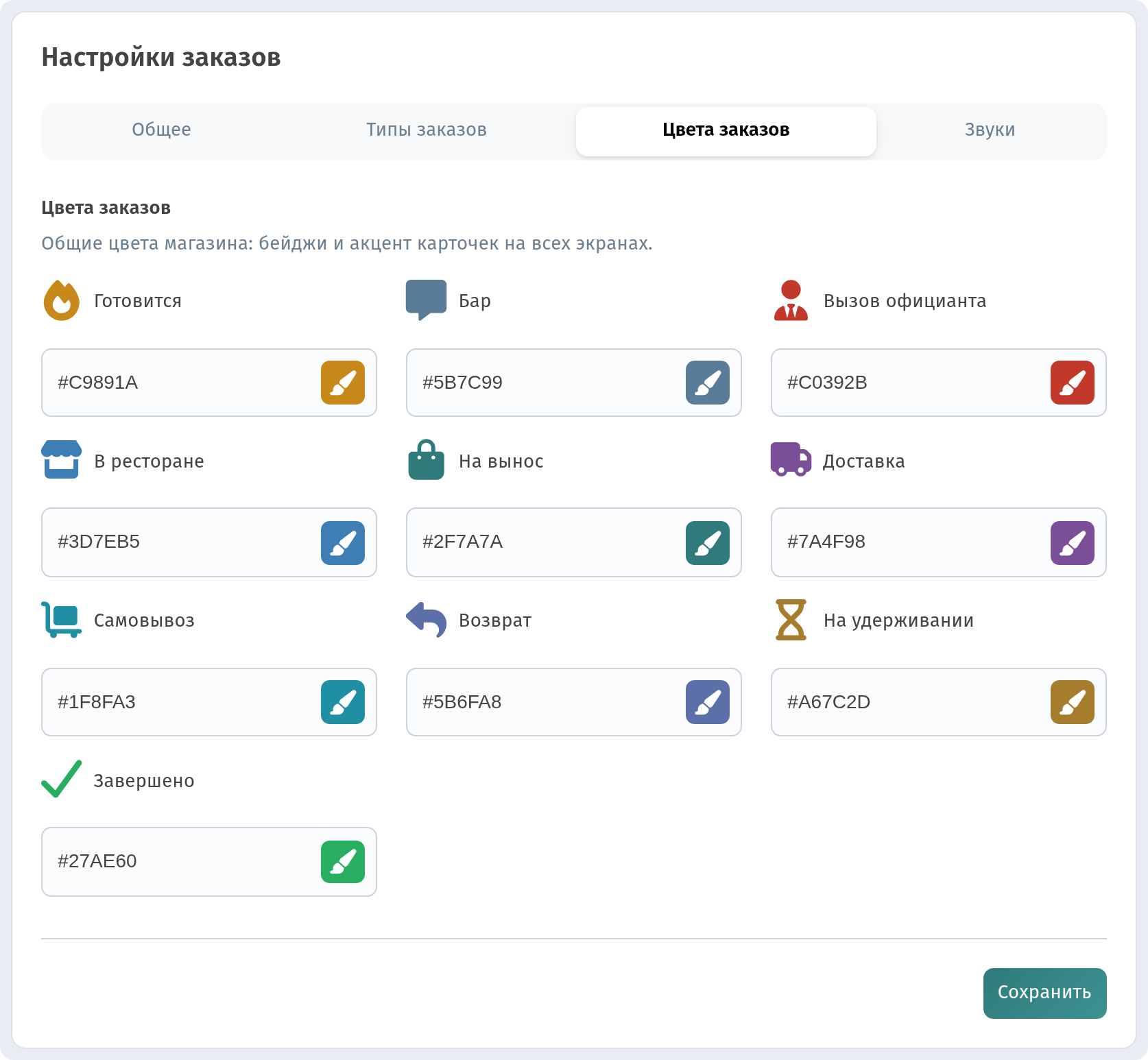Click the store icon beside В ресторане
Viewport: 1148px width, 1060px height.
tap(62, 459)
